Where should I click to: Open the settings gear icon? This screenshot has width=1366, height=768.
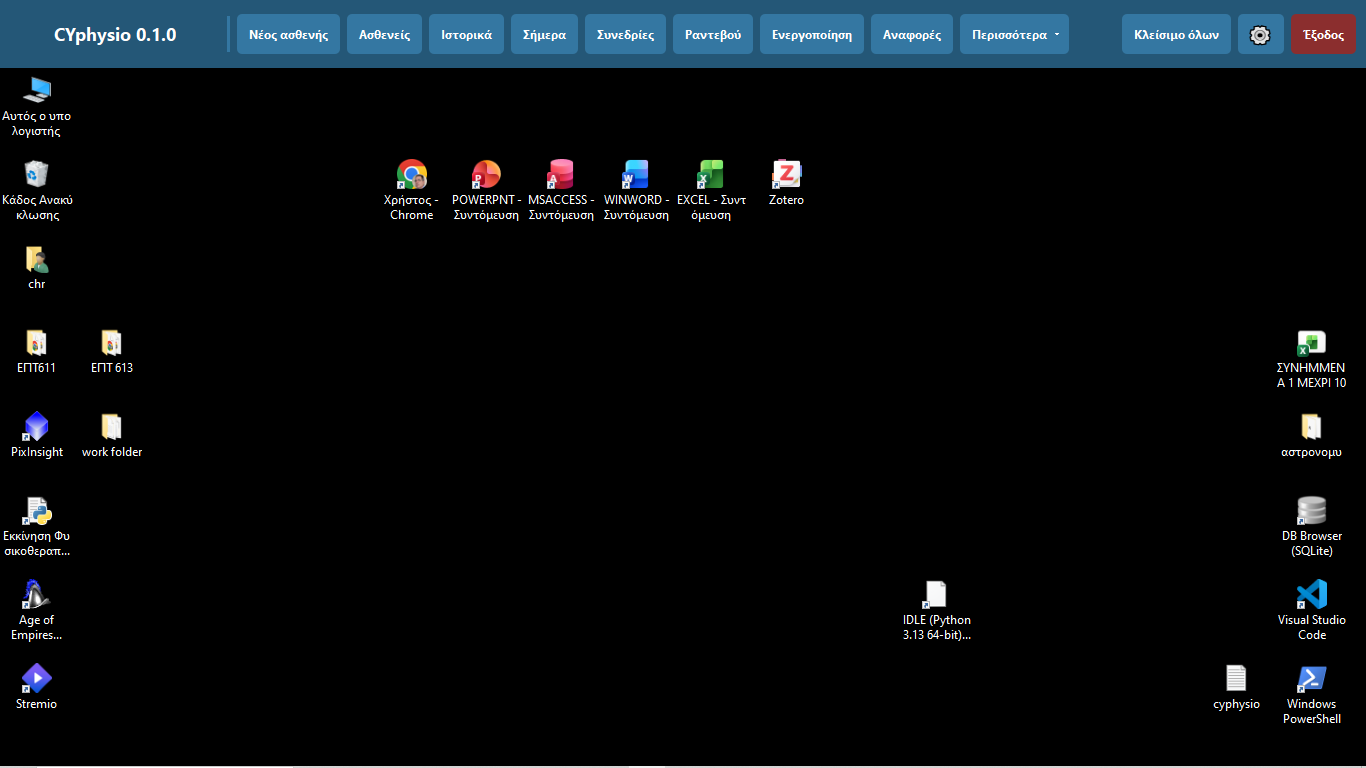pyautogui.click(x=1260, y=34)
